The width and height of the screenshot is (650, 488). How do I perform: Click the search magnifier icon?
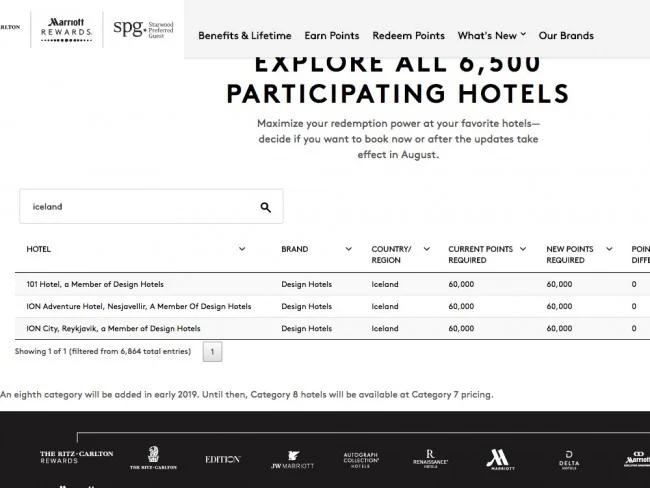(266, 207)
